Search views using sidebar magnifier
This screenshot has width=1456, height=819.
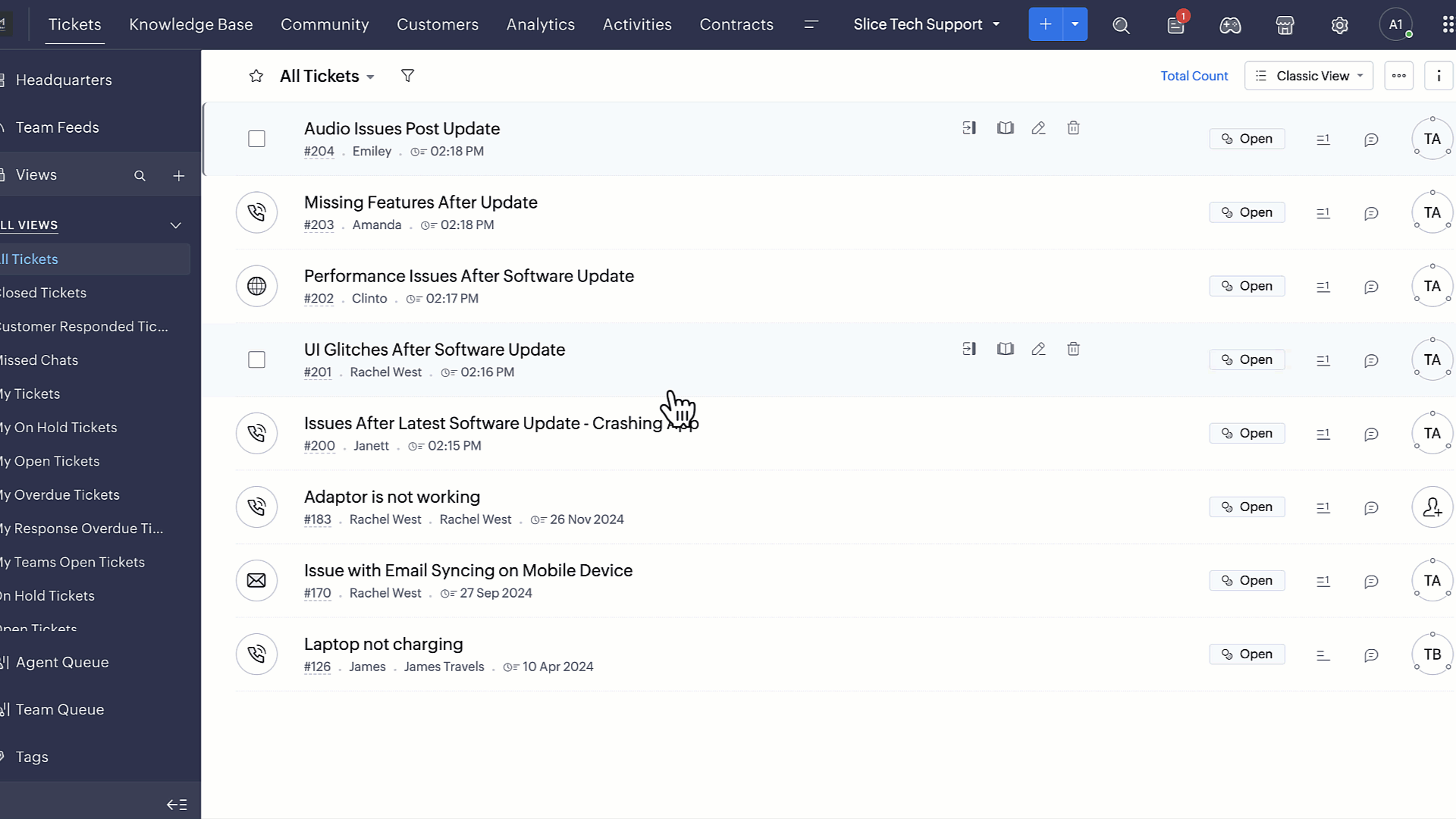pos(140,175)
